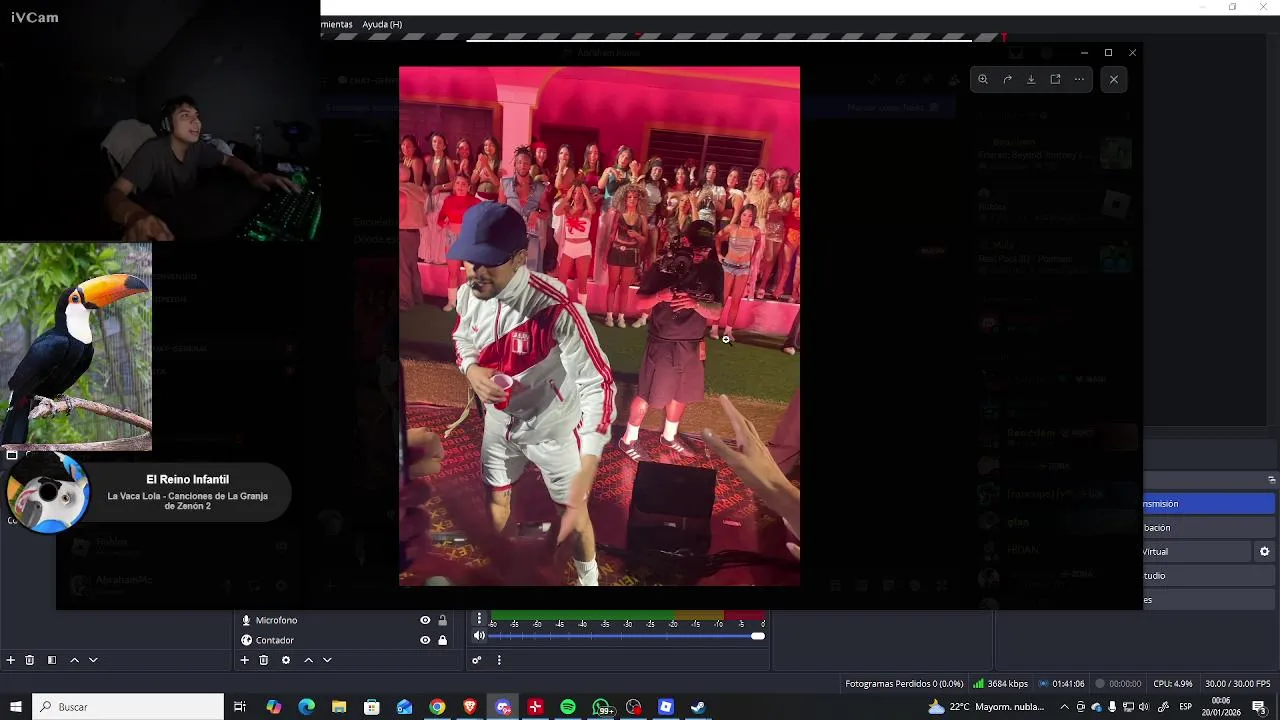Click the Virtual camera button in OBS

1197,552
